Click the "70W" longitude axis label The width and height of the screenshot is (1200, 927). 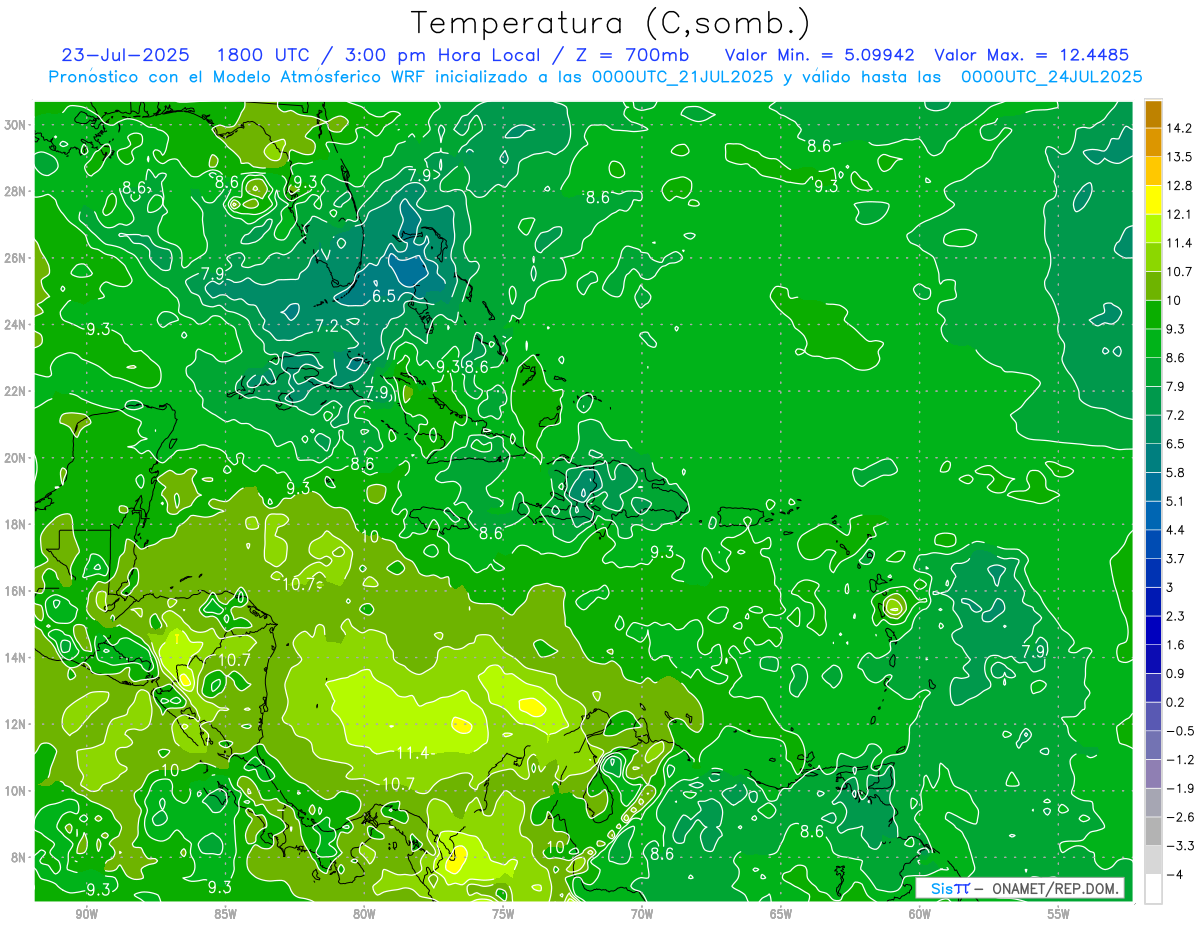coord(642,915)
